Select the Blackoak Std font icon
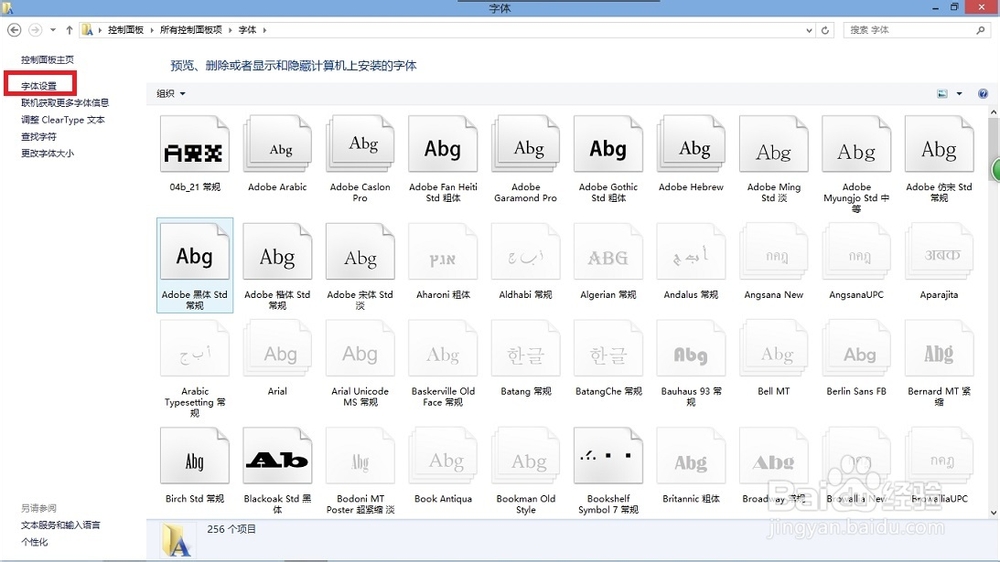Viewport: 1000px width, 562px height. pos(277,455)
